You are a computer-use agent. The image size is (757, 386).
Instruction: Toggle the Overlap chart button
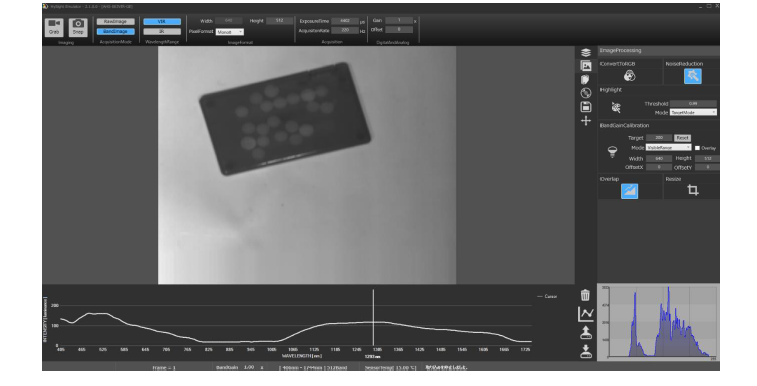tap(629, 191)
